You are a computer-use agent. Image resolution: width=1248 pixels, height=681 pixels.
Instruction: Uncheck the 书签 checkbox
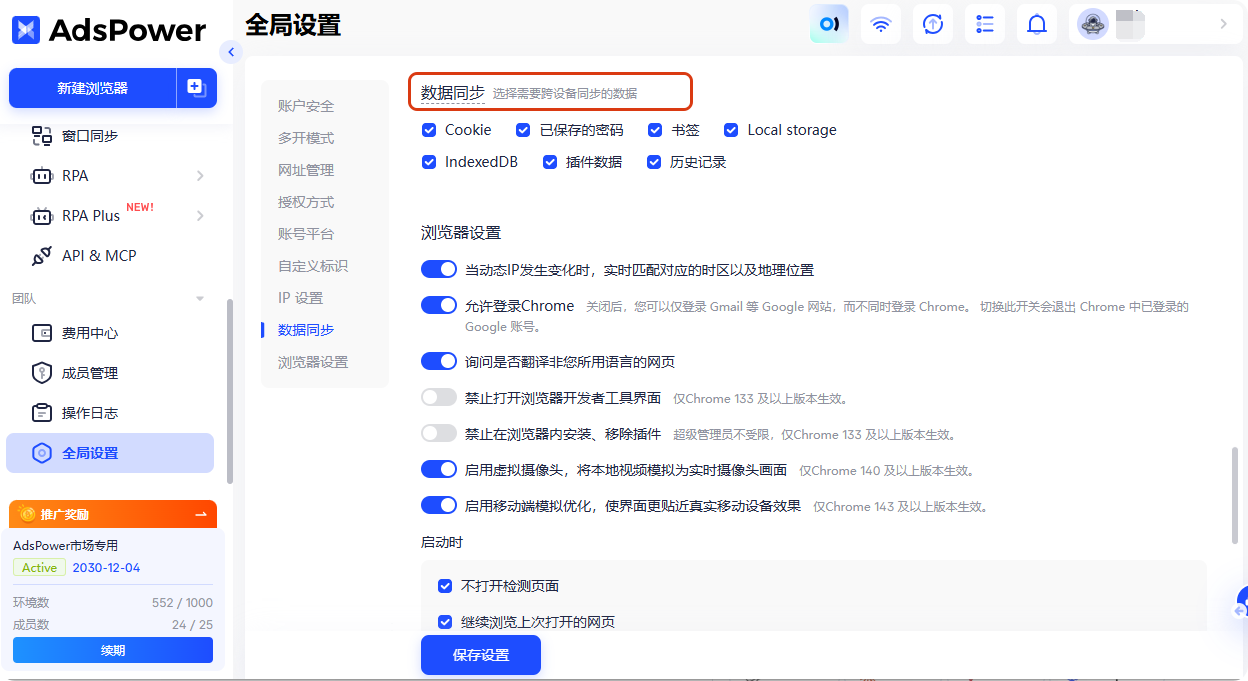[655, 130]
